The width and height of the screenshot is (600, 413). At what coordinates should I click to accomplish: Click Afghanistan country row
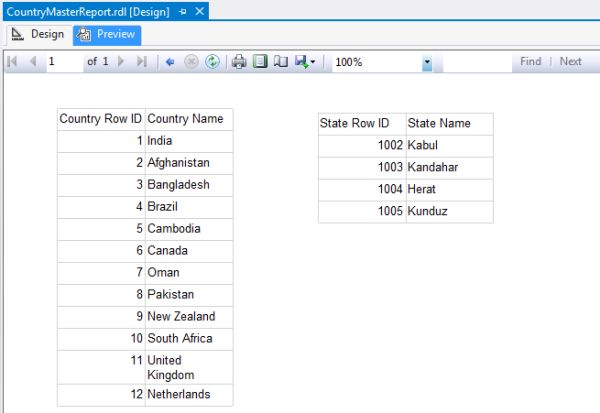pyautogui.click(x=145, y=163)
